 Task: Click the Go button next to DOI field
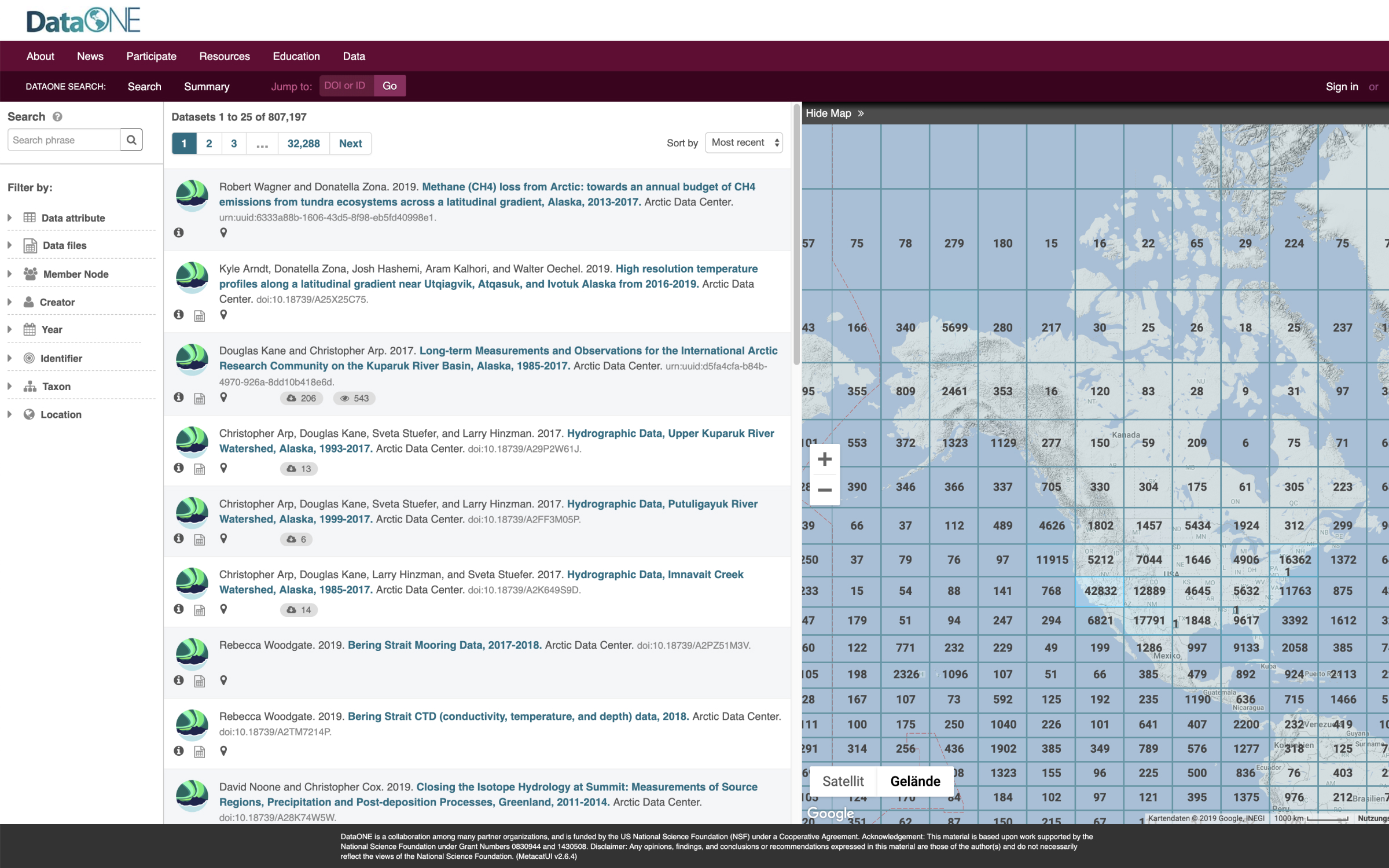(389, 85)
